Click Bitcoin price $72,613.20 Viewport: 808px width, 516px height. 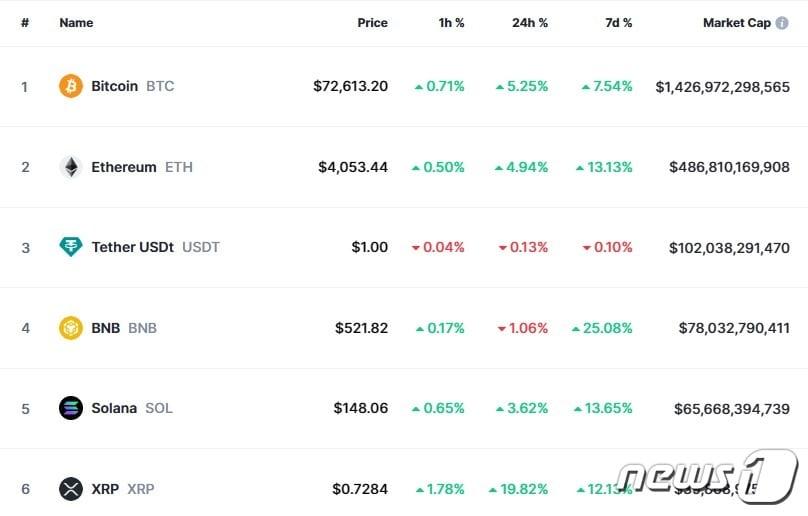coord(350,86)
